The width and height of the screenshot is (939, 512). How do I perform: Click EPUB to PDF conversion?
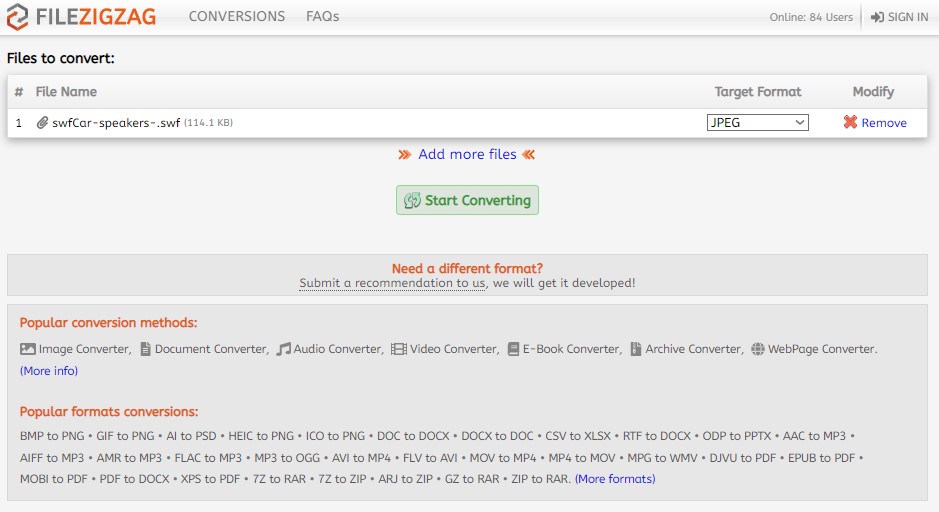(821, 458)
